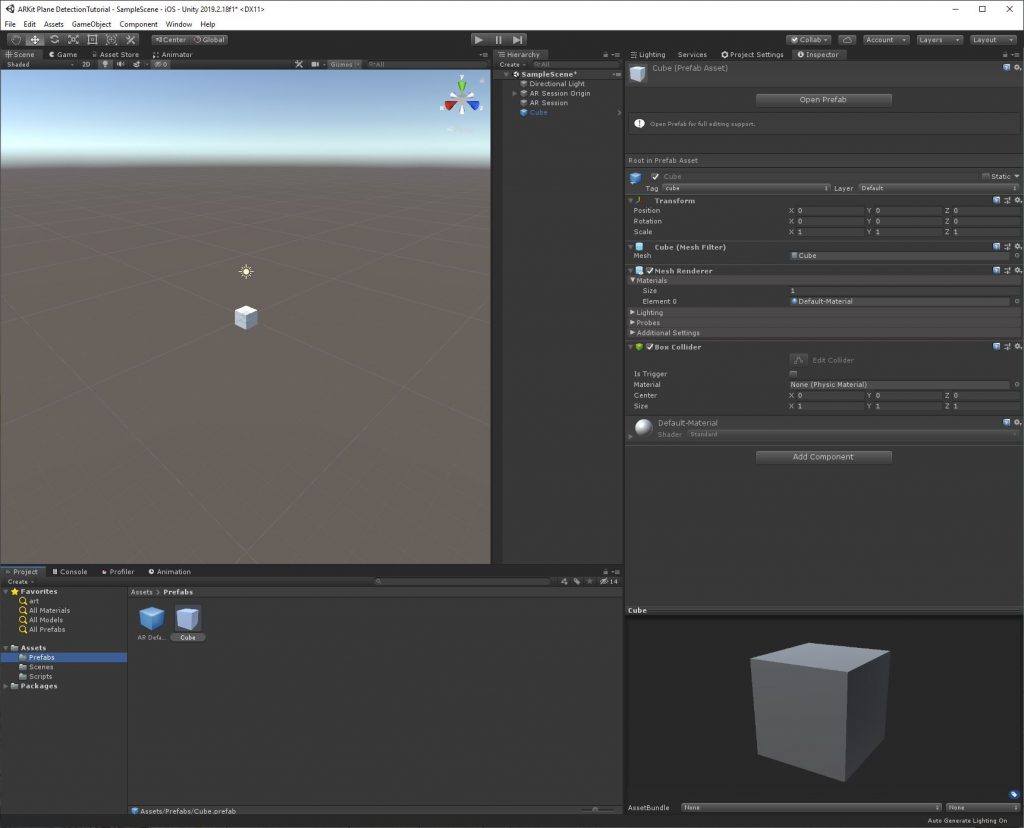The height and width of the screenshot is (828, 1024).
Task: Open object picker for Element 0 material
Action: pyautogui.click(x=1017, y=301)
